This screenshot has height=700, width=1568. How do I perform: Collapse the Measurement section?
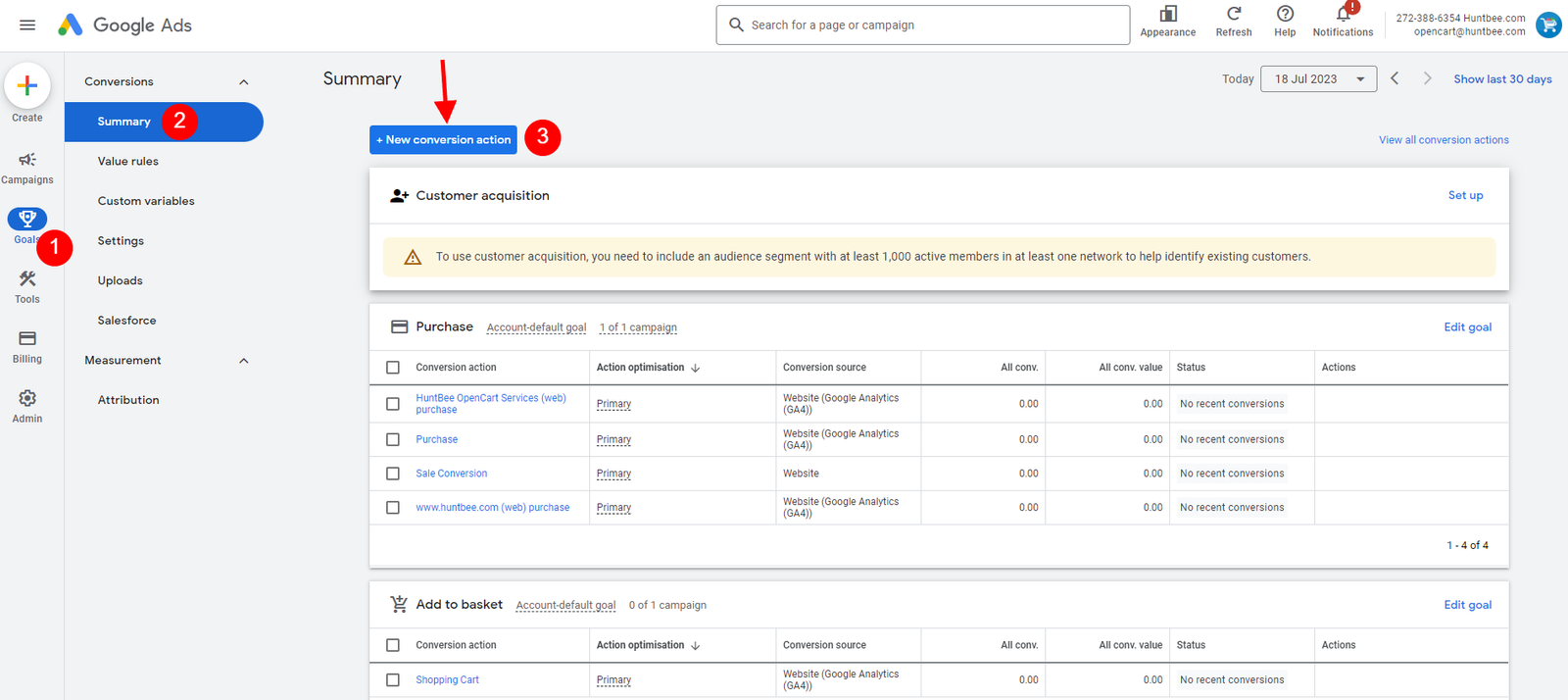pos(244,361)
